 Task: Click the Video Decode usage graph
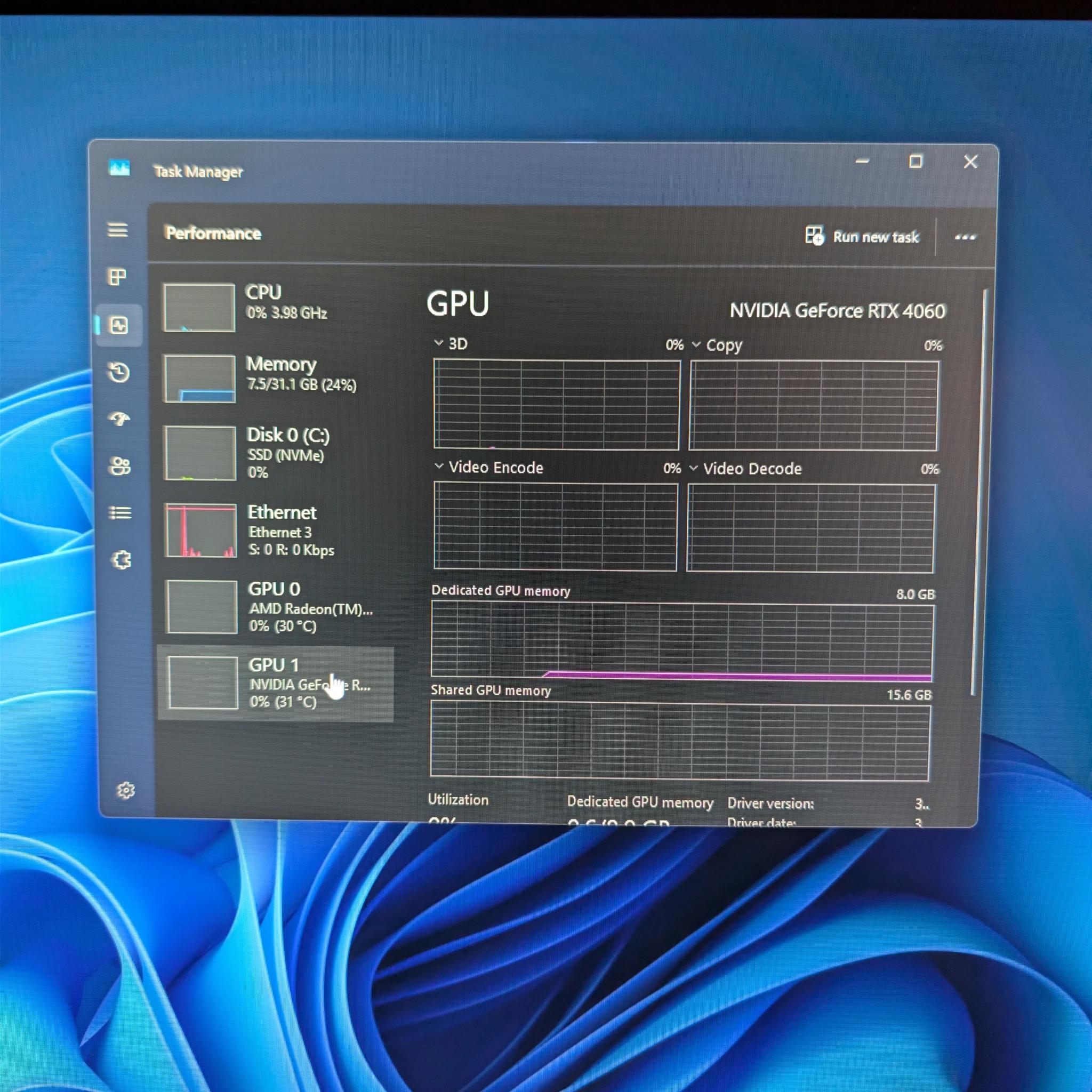(810, 528)
